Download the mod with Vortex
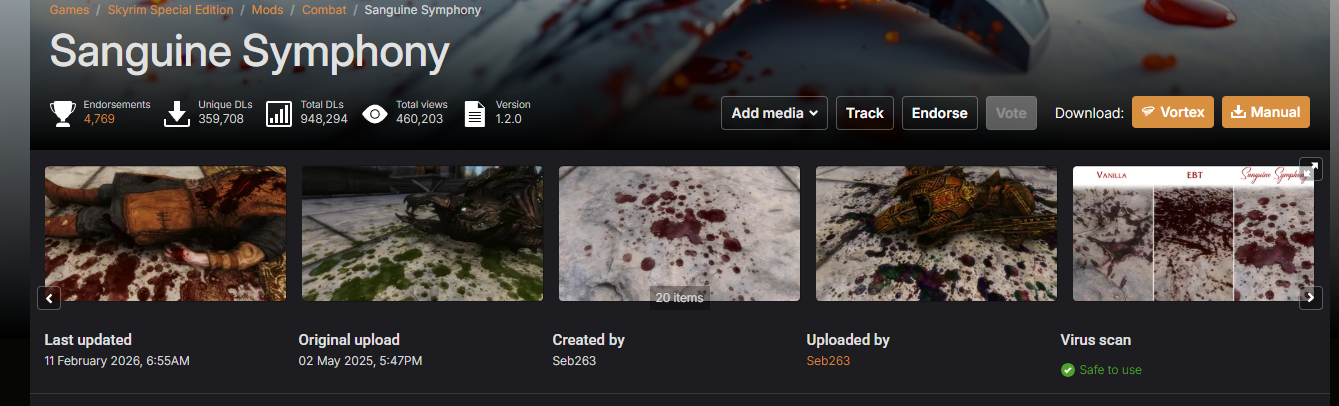The height and width of the screenshot is (406, 1339). pyautogui.click(x=1173, y=112)
